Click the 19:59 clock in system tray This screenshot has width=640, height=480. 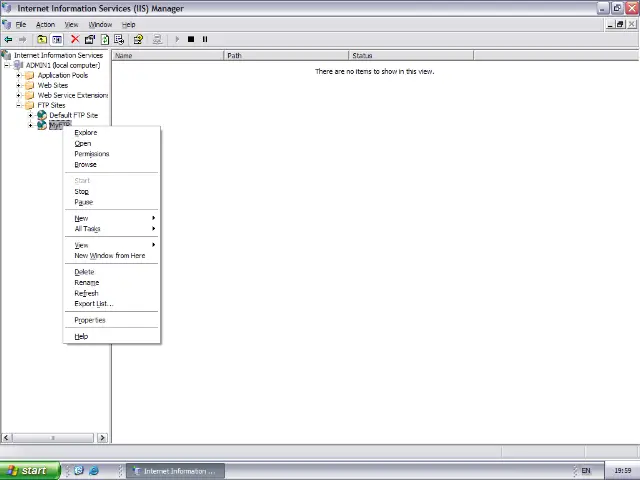[622, 471]
